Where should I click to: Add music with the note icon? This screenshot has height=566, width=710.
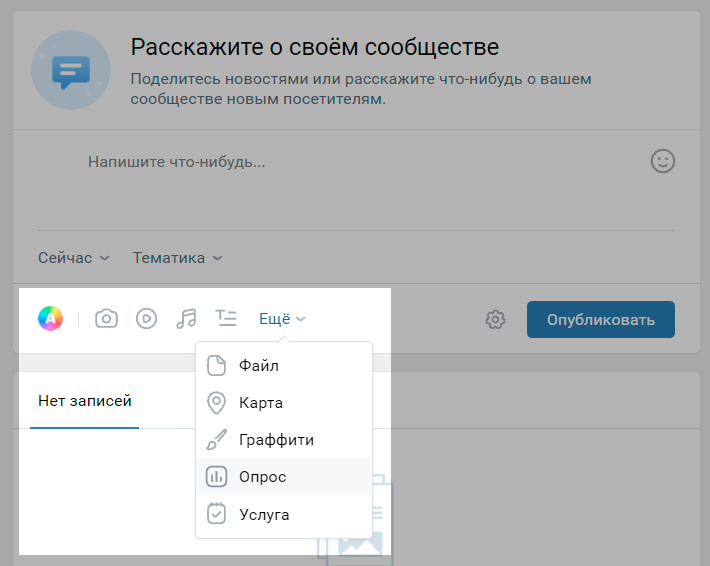coord(186,319)
